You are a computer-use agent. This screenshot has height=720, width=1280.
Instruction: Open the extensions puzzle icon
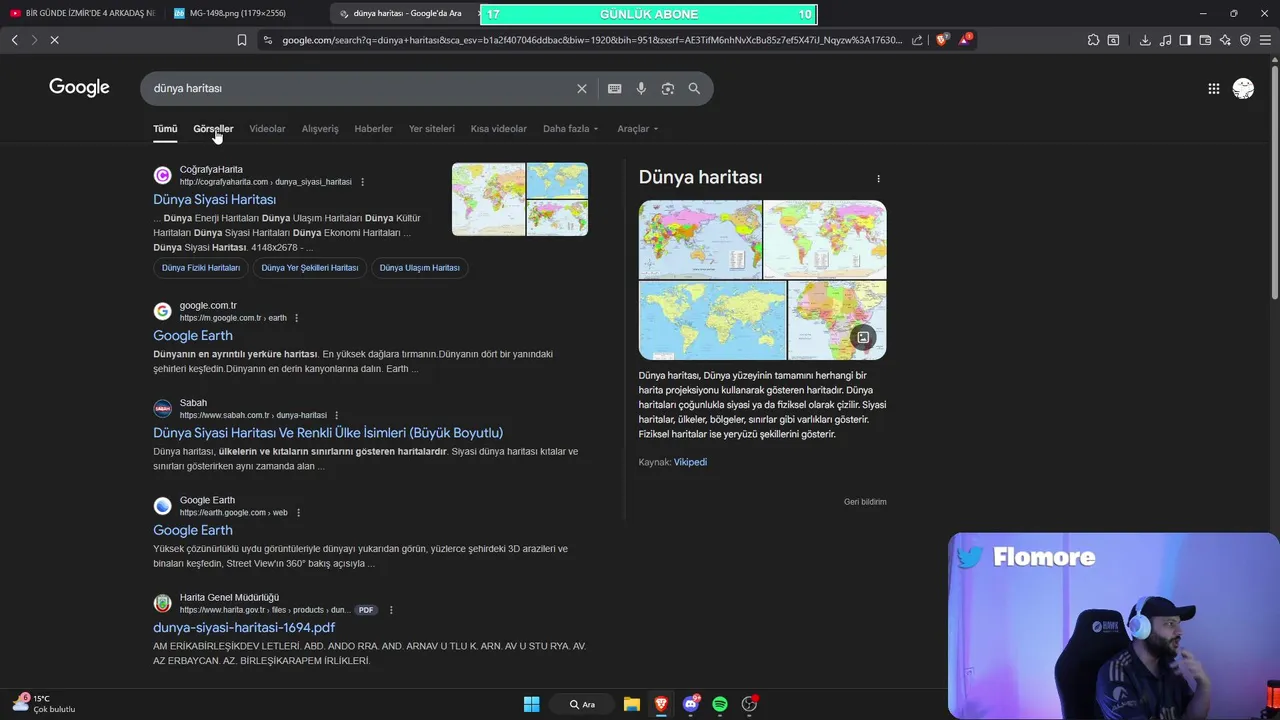click(1093, 40)
